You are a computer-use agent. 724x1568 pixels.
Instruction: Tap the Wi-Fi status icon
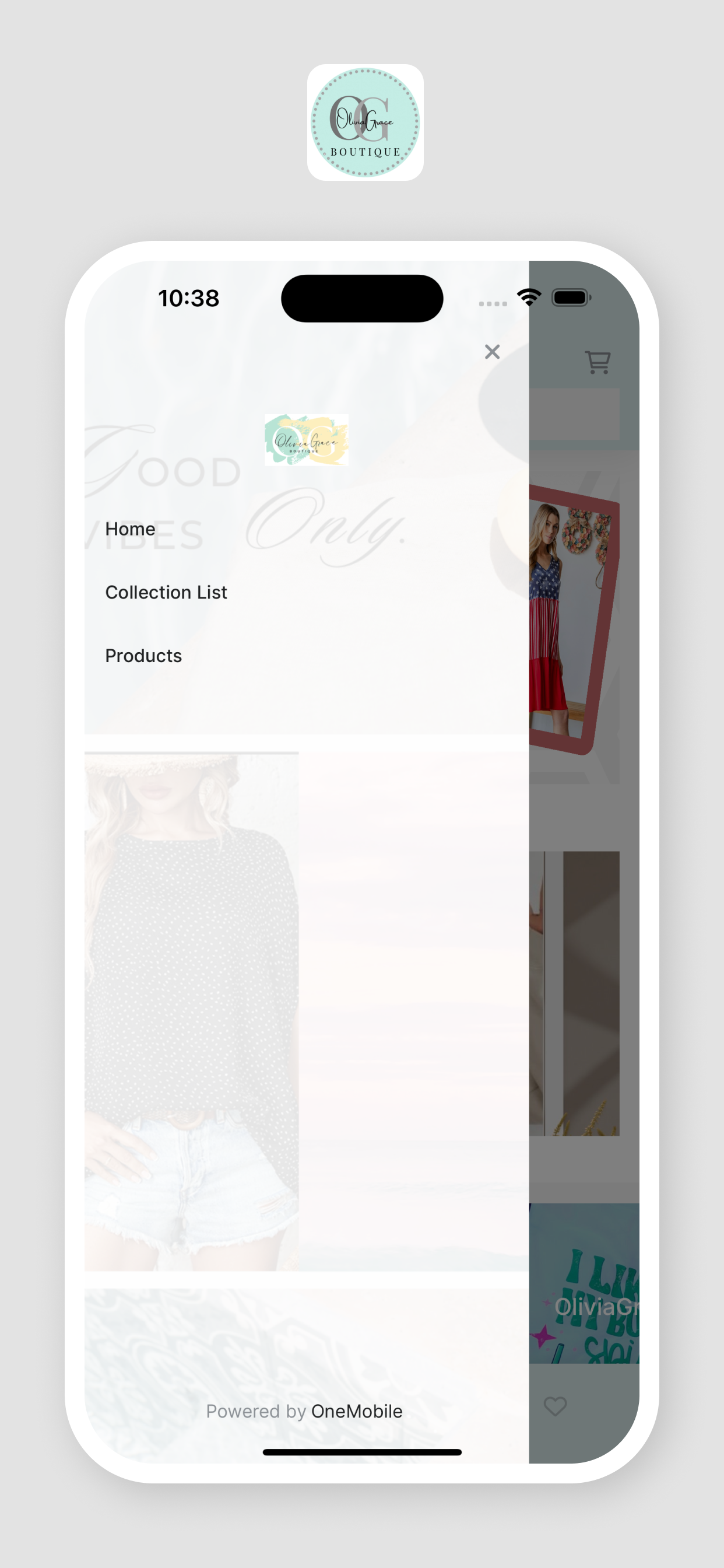(x=529, y=297)
